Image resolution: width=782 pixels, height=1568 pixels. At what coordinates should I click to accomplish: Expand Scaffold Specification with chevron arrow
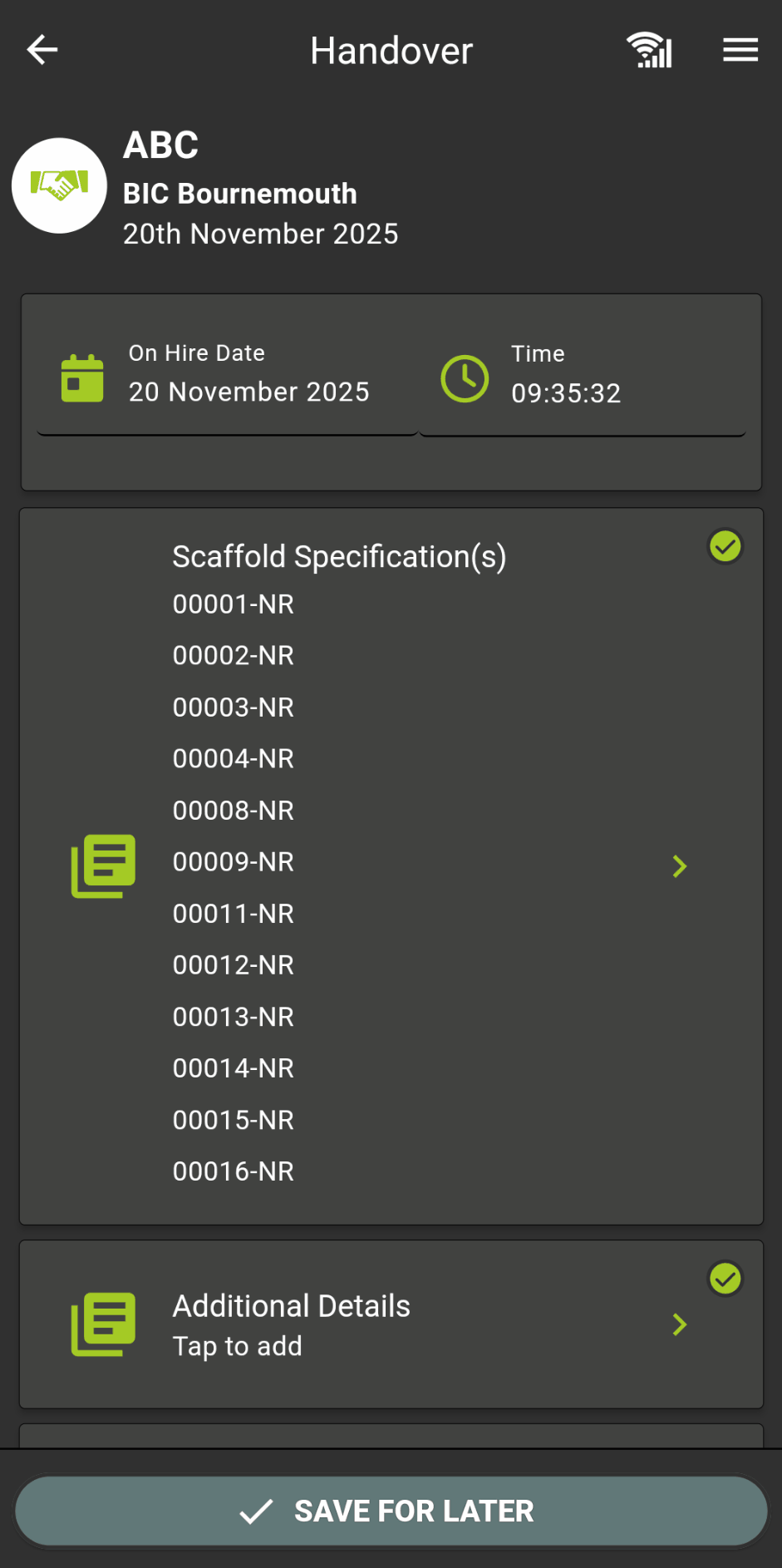click(680, 866)
